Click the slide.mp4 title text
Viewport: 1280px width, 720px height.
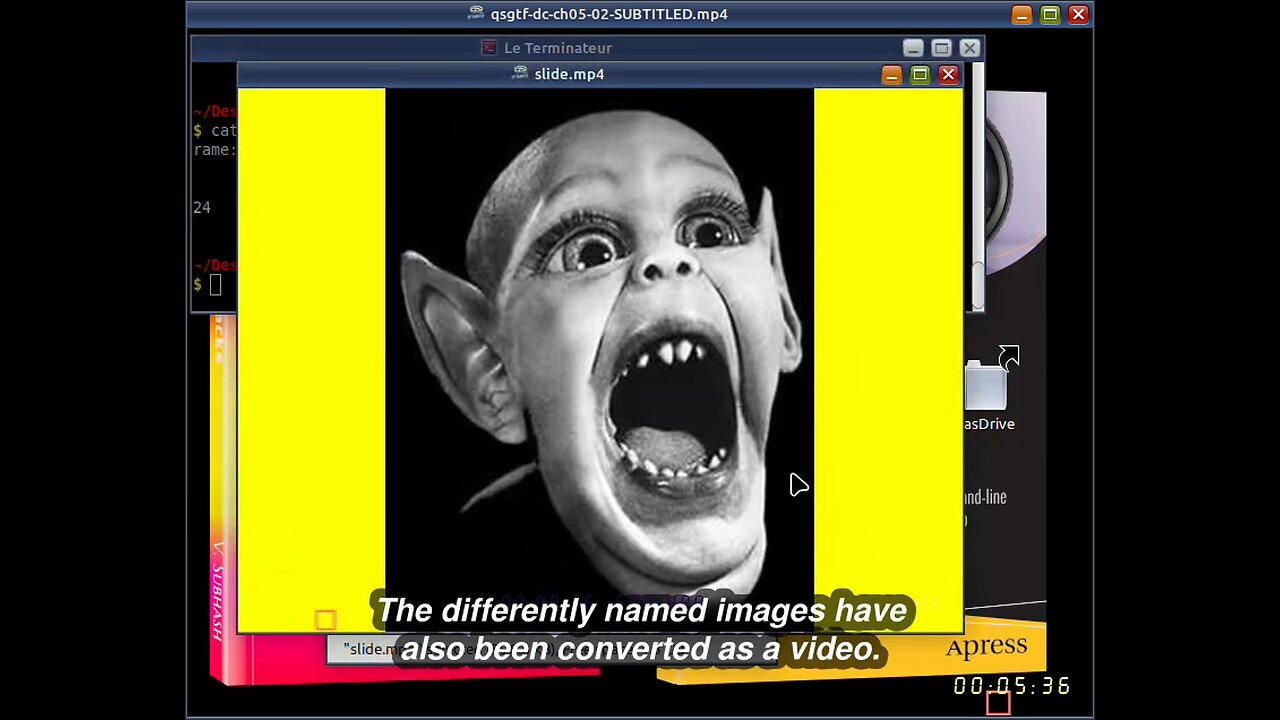[x=569, y=74]
